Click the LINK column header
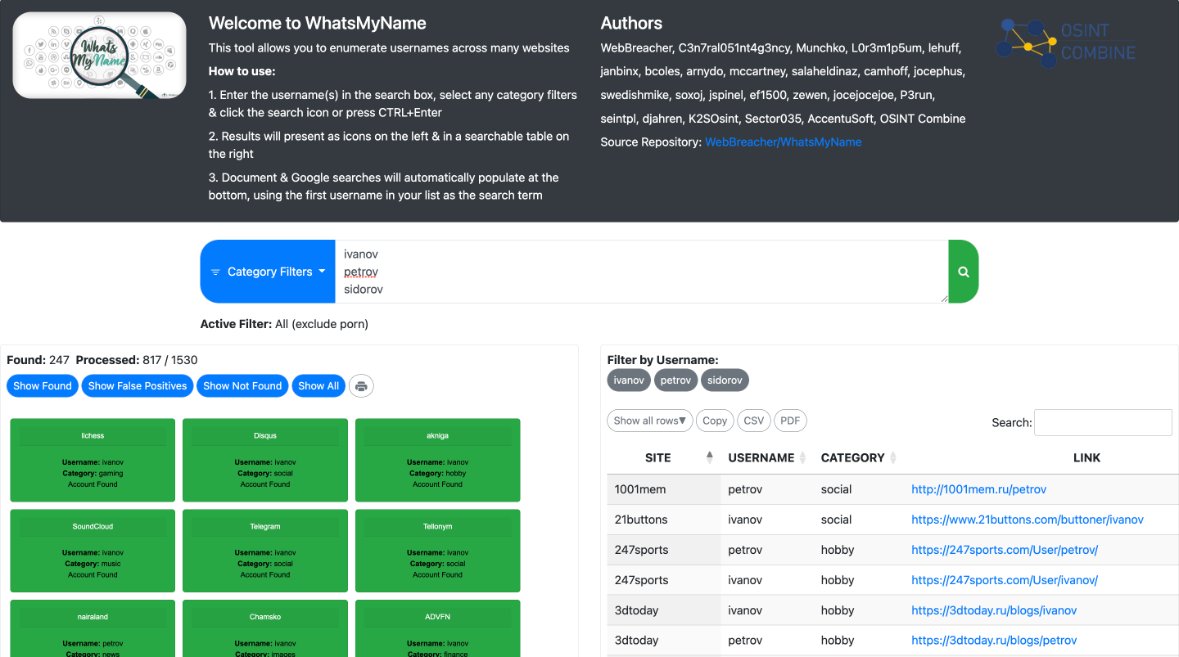Viewport: 1179px width, 657px height. 1086,457
